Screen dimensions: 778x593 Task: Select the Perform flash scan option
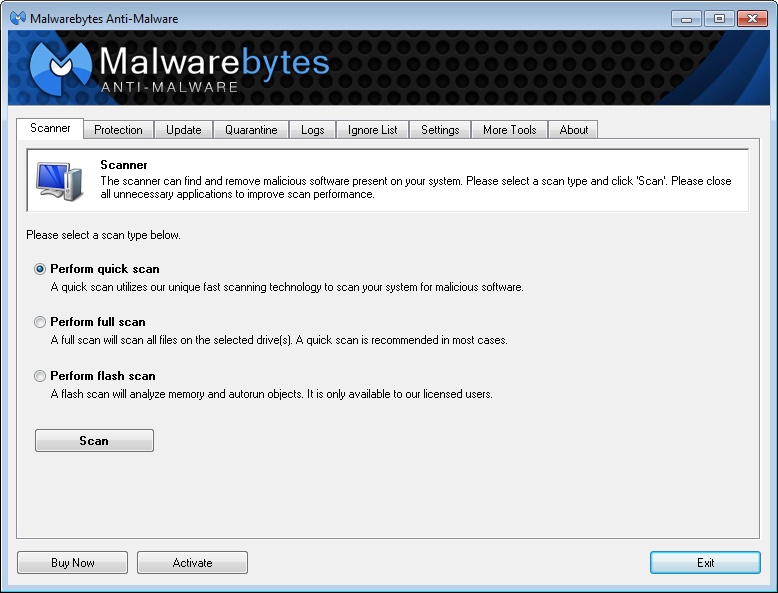[41, 376]
